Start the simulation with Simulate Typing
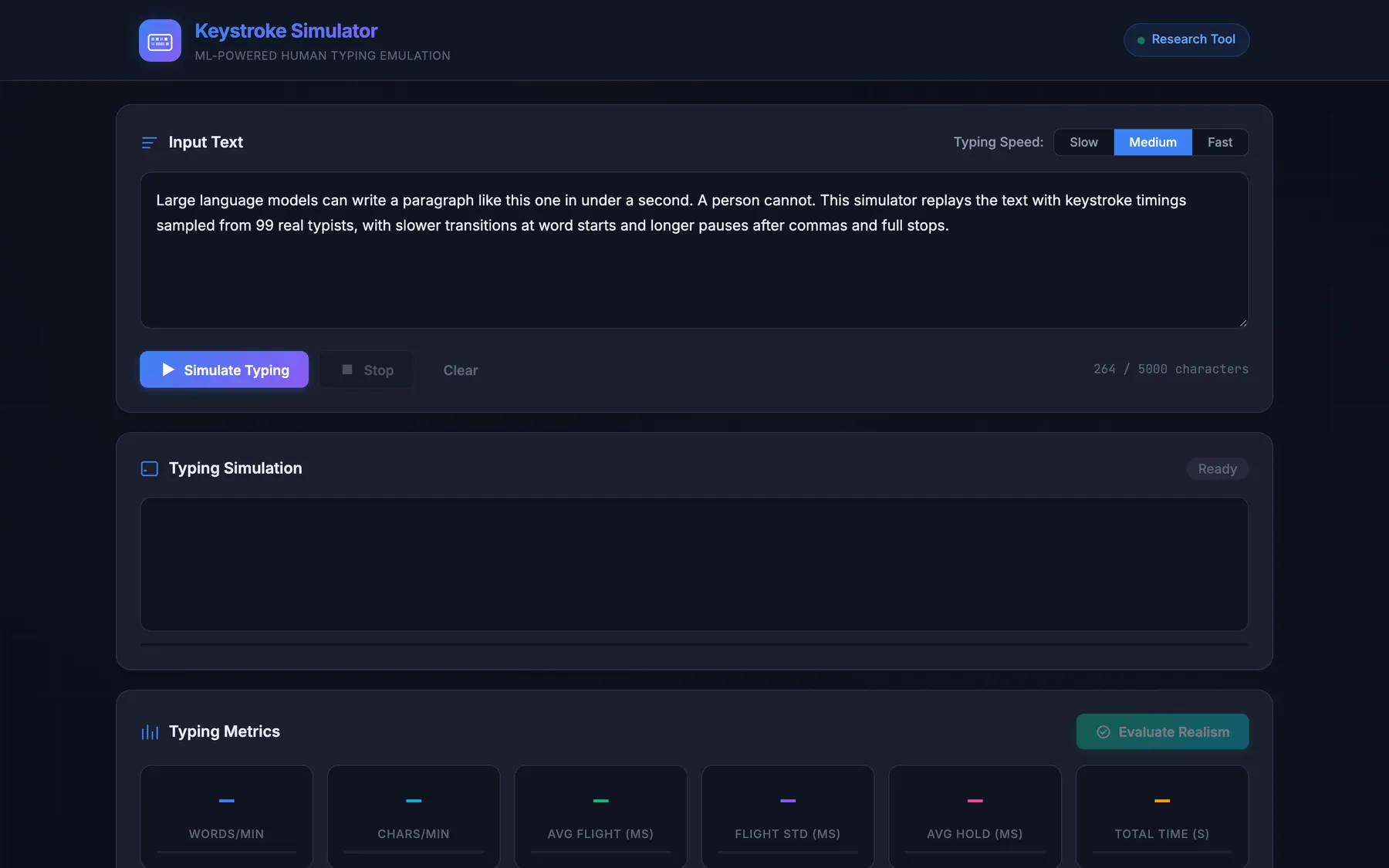Viewport: 1389px width, 868px height. [224, 370]
